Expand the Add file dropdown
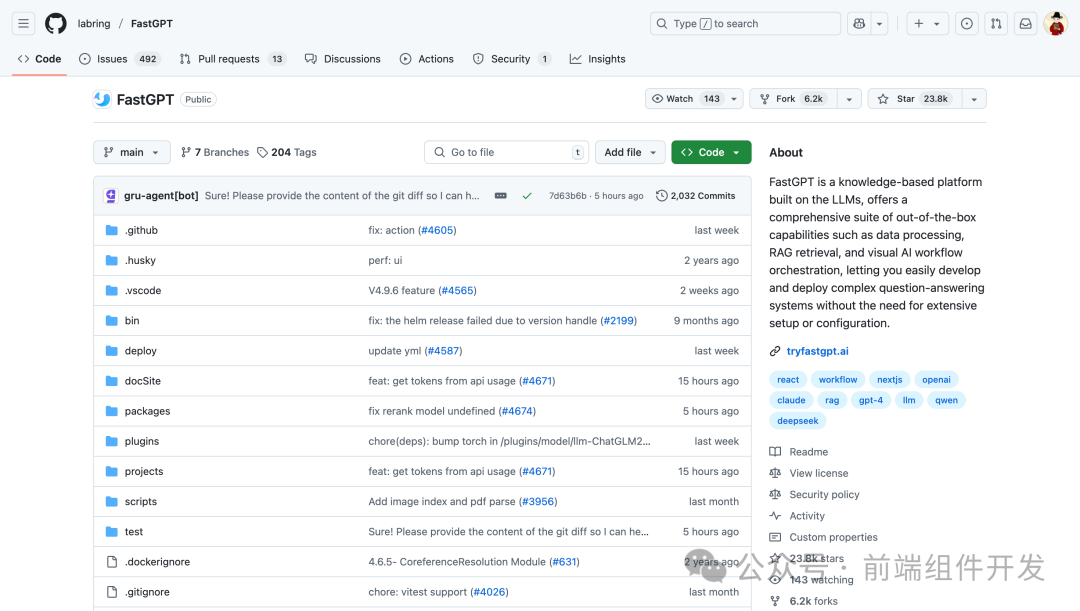This screenshot has width=1080, height=611. point(630,152)
